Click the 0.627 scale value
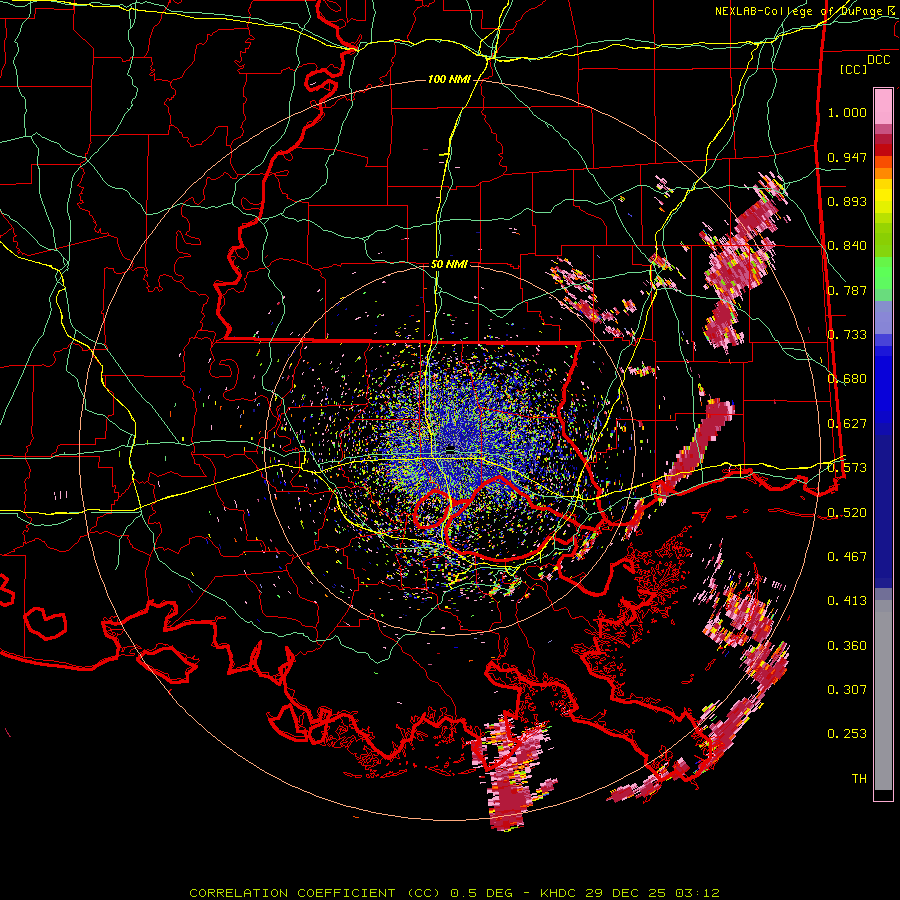This screenshot has width=900, height=900. [847, 424]
